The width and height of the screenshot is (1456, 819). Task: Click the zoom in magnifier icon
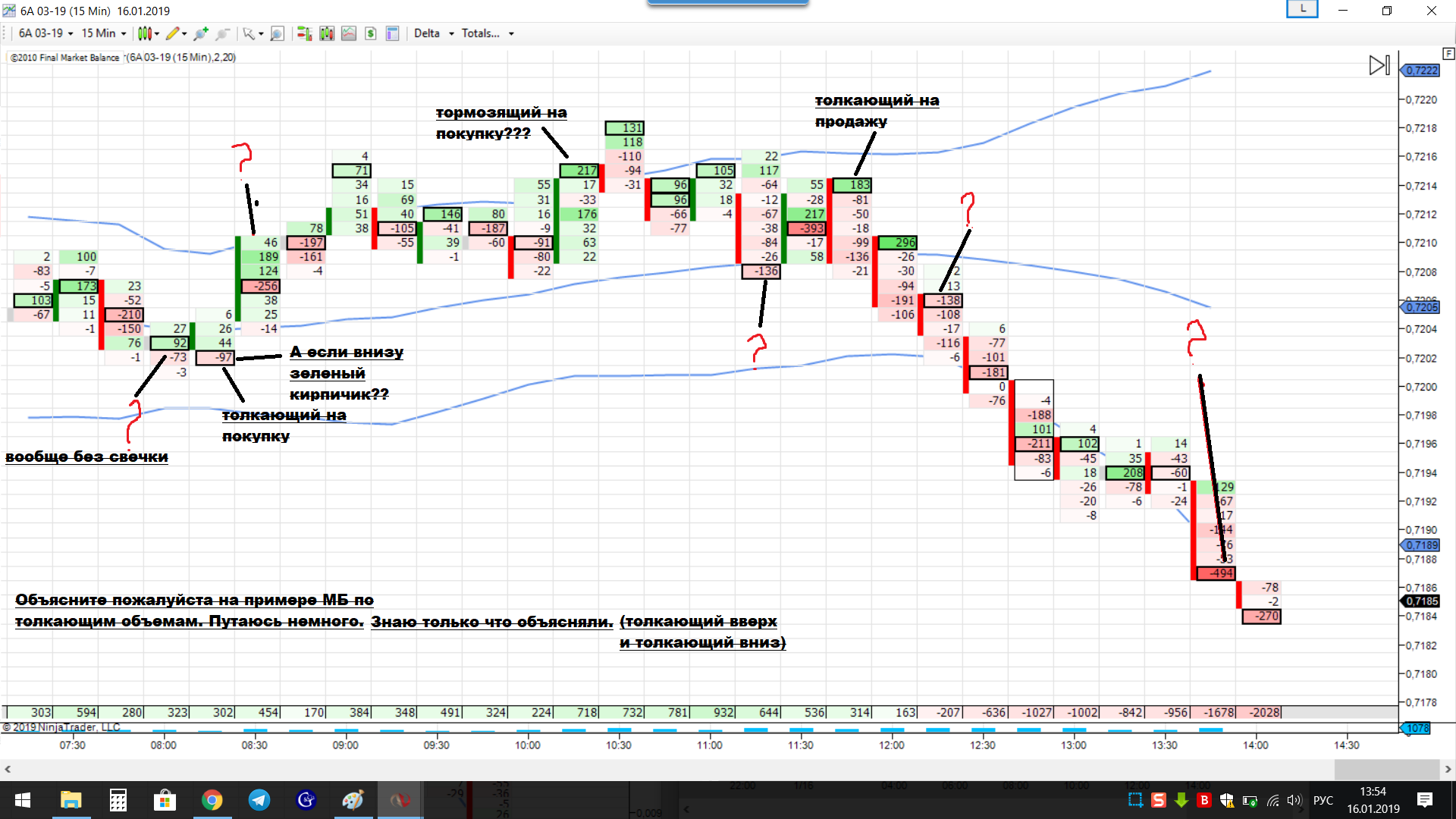click(x=201, y=33)
